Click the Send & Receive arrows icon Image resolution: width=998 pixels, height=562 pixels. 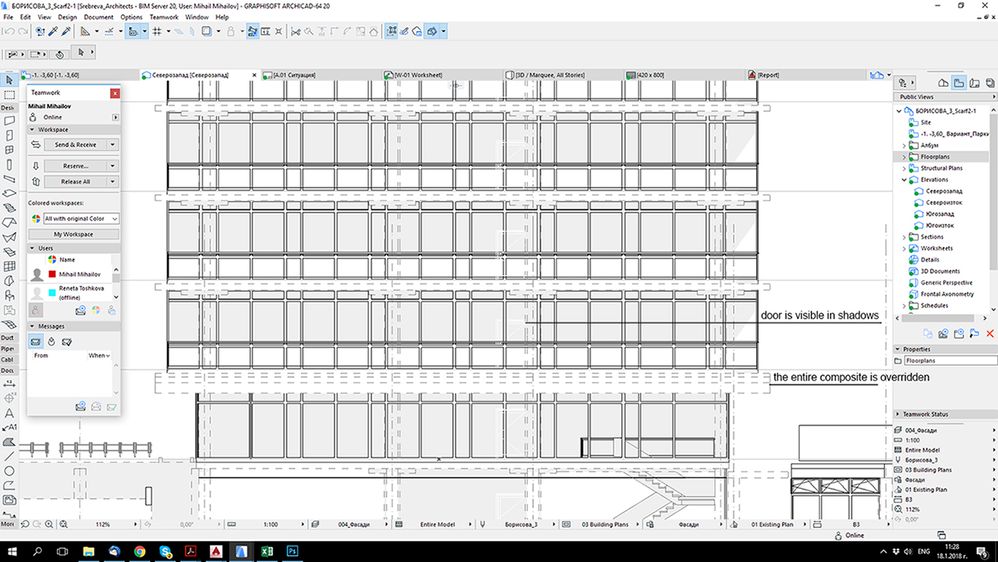click(x=36, y=144)
